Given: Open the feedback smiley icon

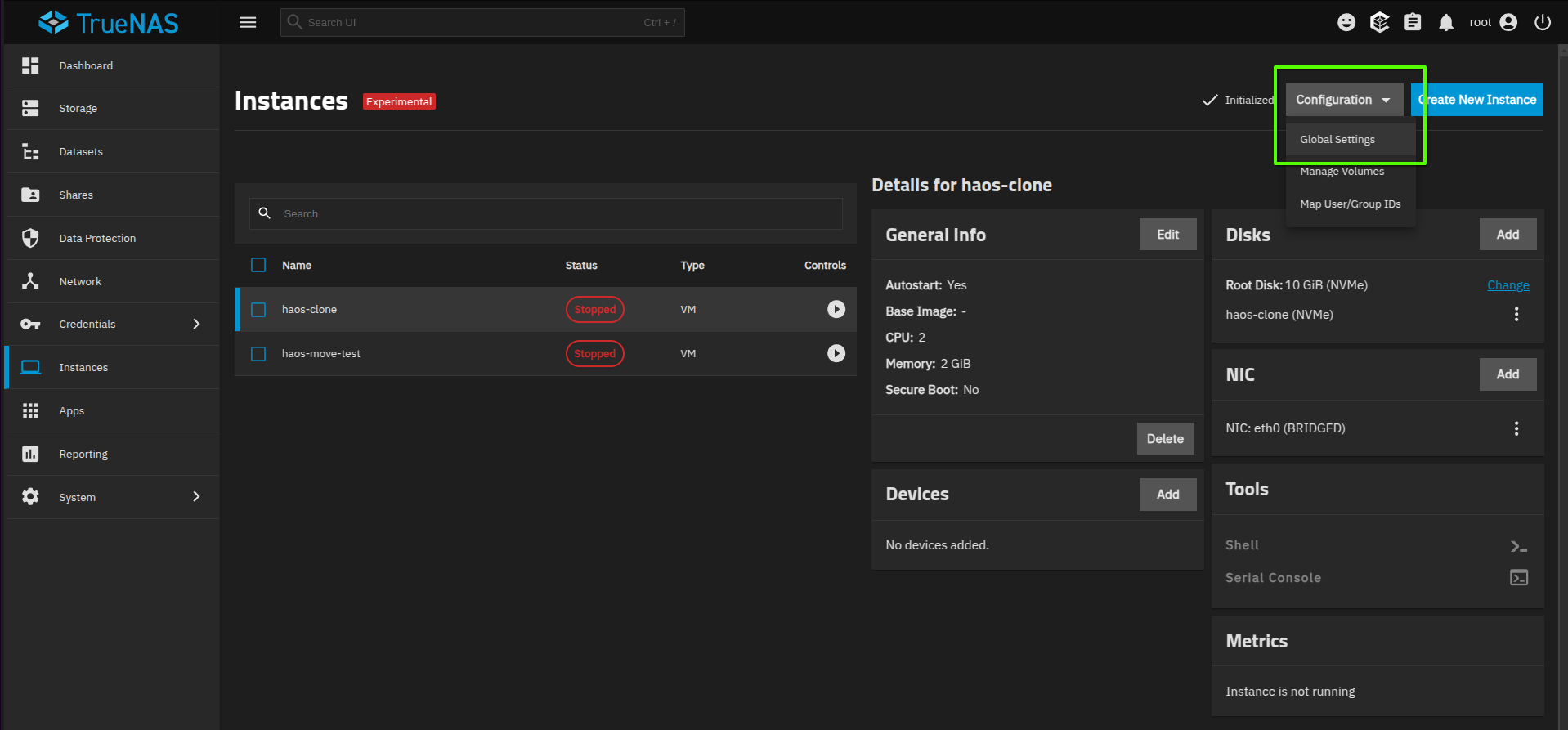Looking at the screenshot, I should click(1346, 22).
